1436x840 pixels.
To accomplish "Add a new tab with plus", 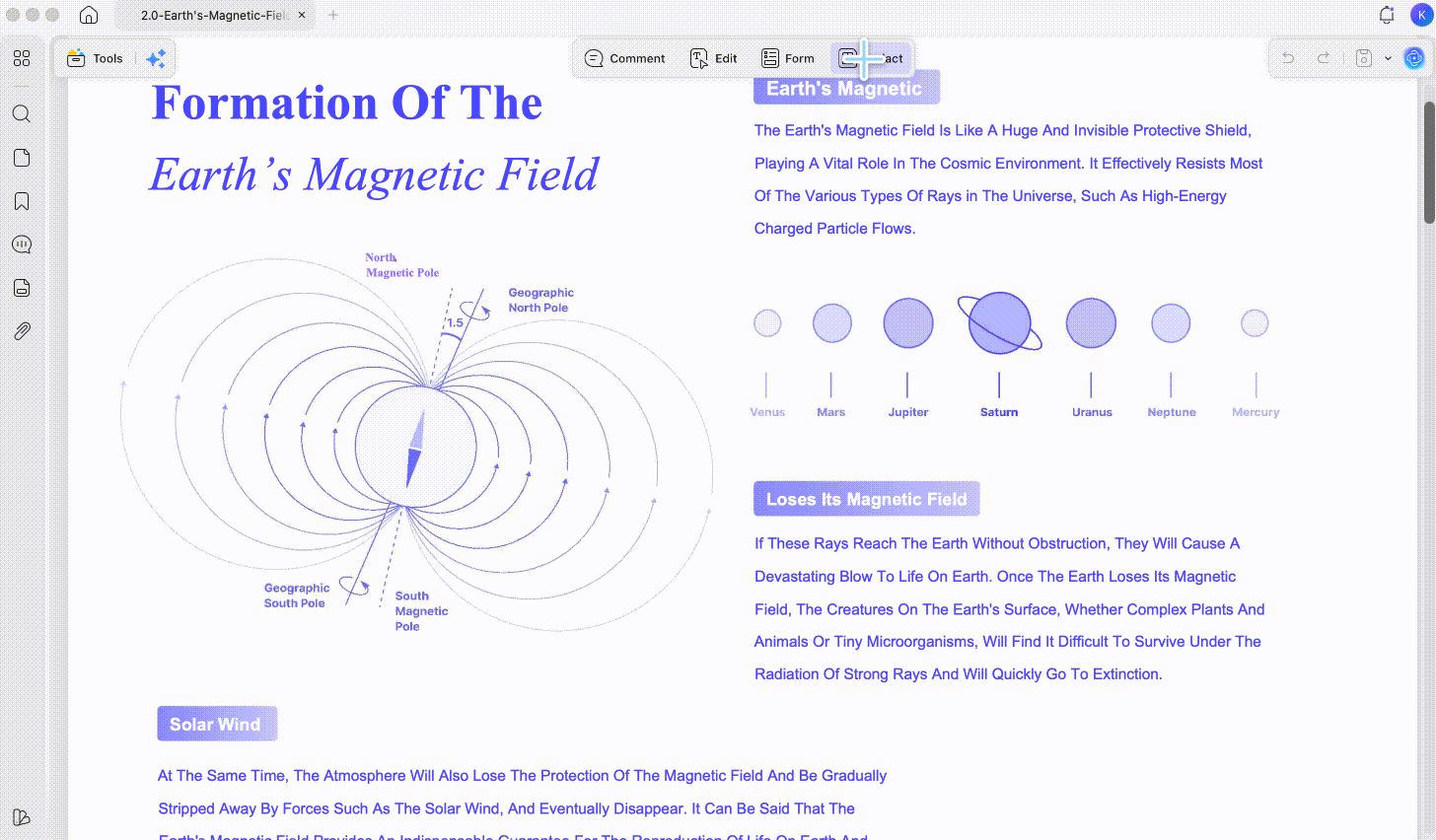I will (x=333, y=15).
